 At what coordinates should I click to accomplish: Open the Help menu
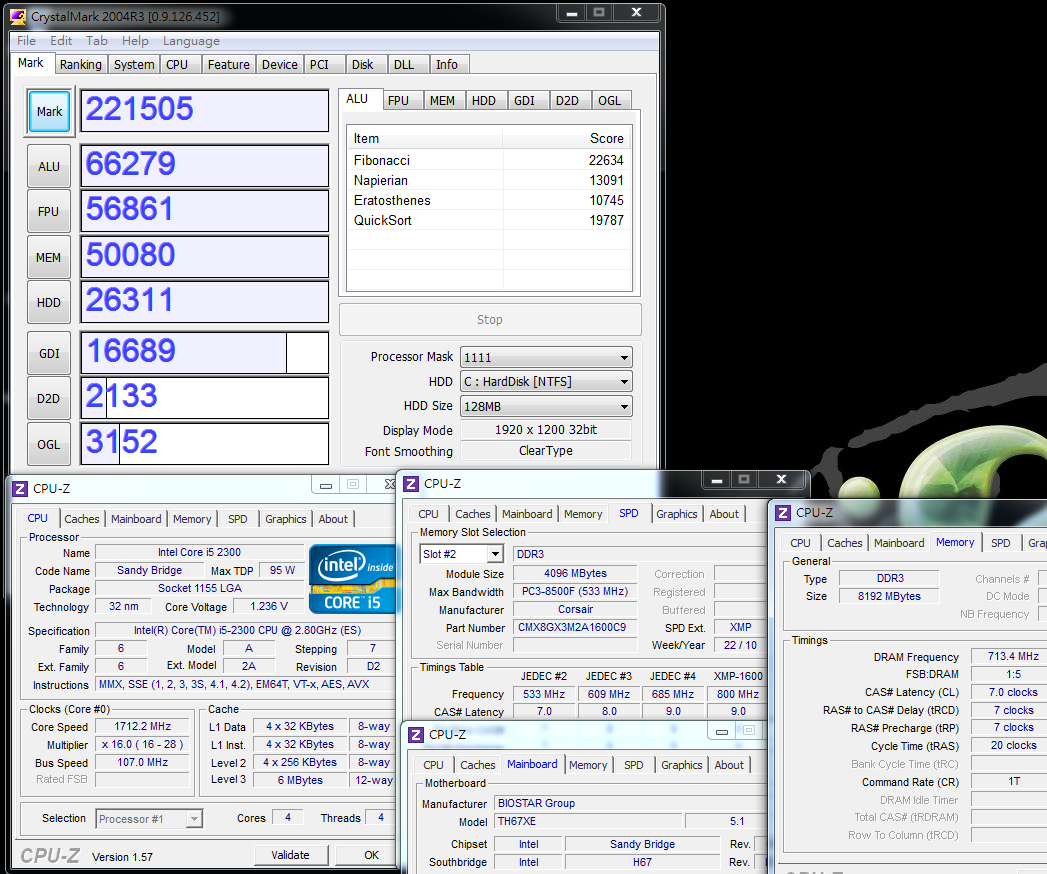click(136, 41)
